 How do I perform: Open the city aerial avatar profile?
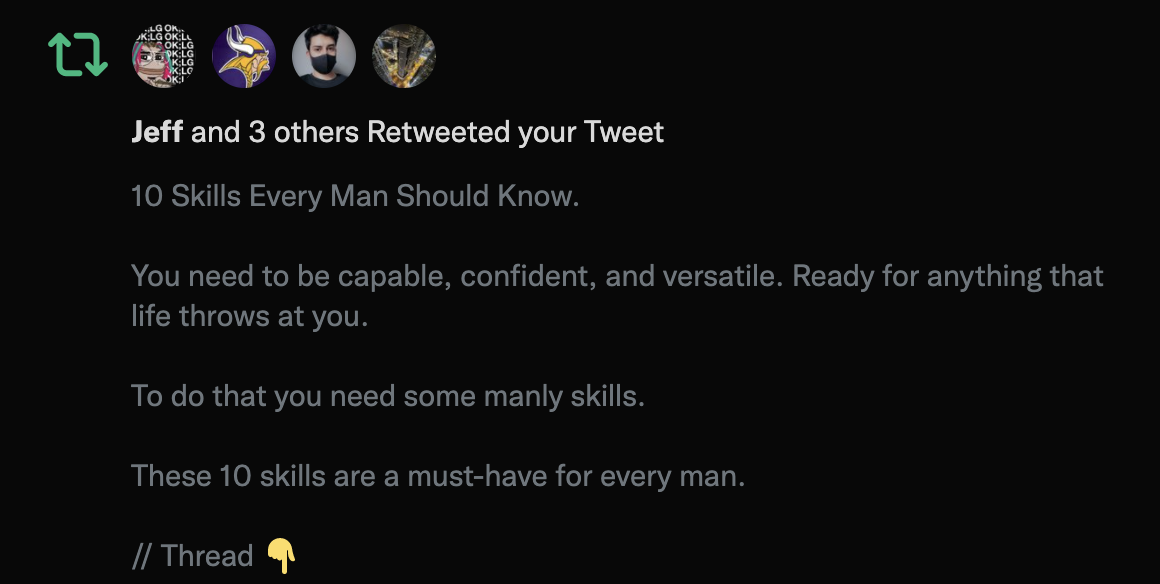pos(403,56)
